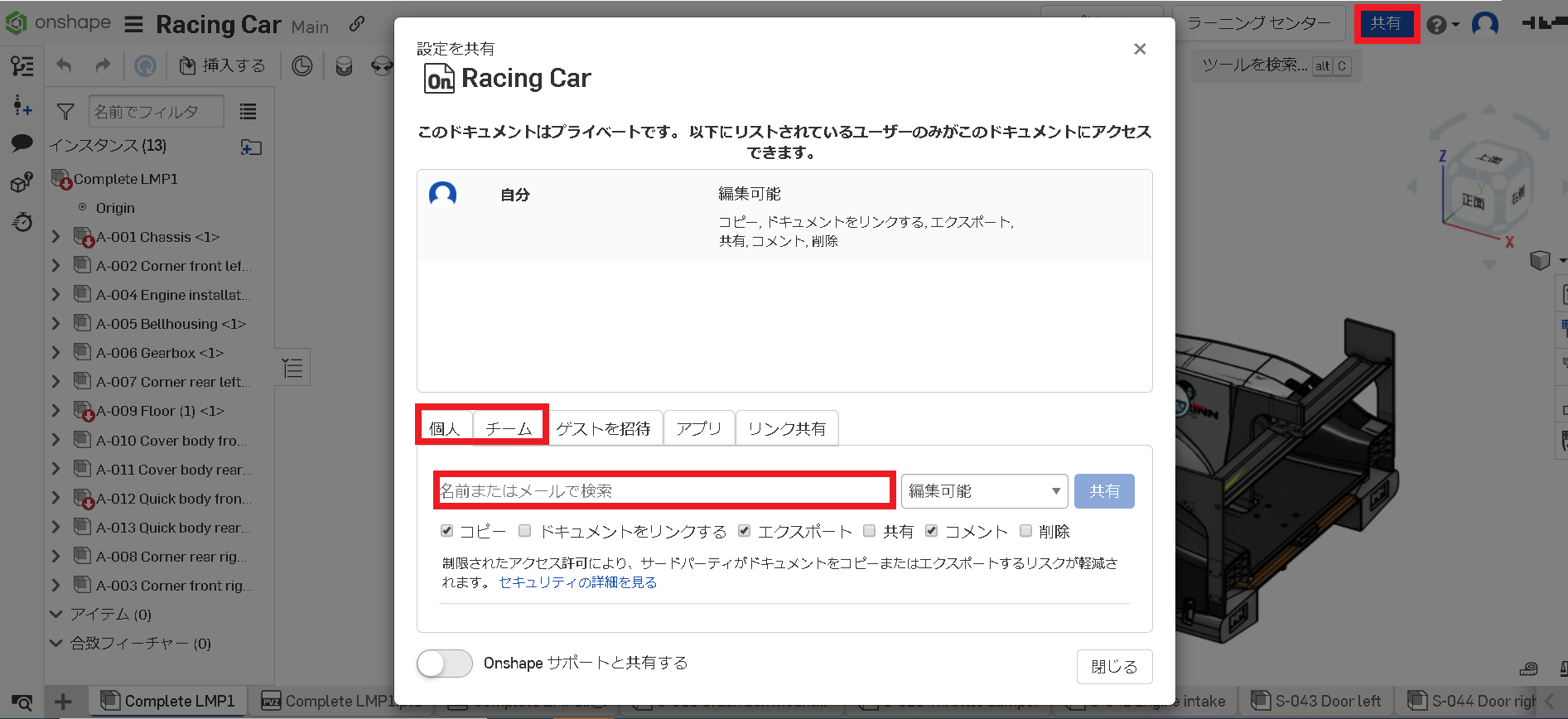Open the tab manager search icon
This screenshot has width=1568, height=719.
point(22,702)
